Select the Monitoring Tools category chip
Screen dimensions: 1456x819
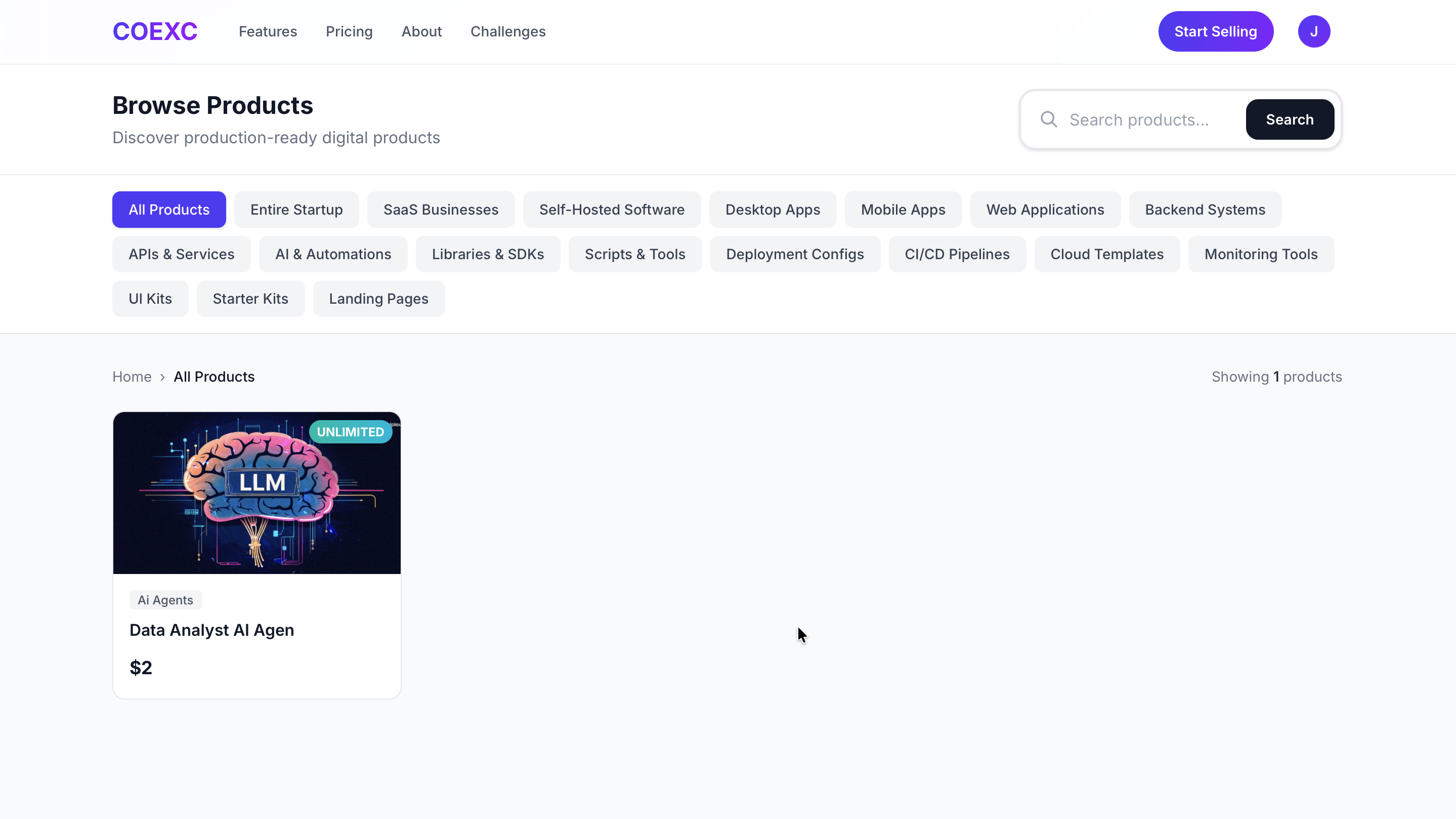1260,255
